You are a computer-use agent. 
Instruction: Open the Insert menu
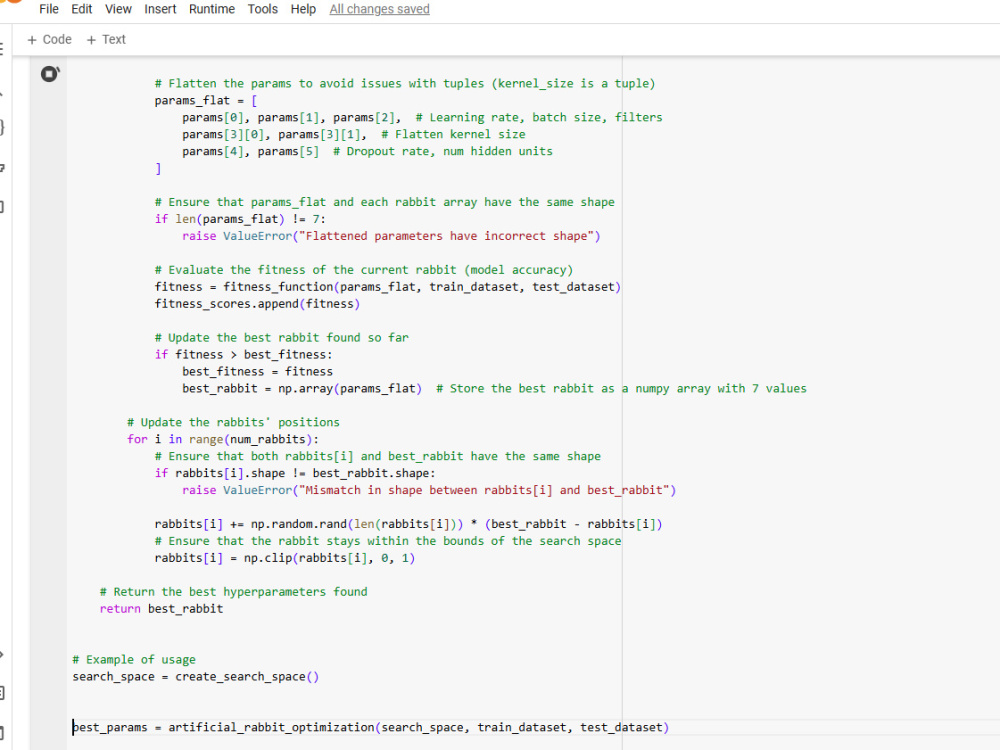pyautogui.click(x=160, y=9)
